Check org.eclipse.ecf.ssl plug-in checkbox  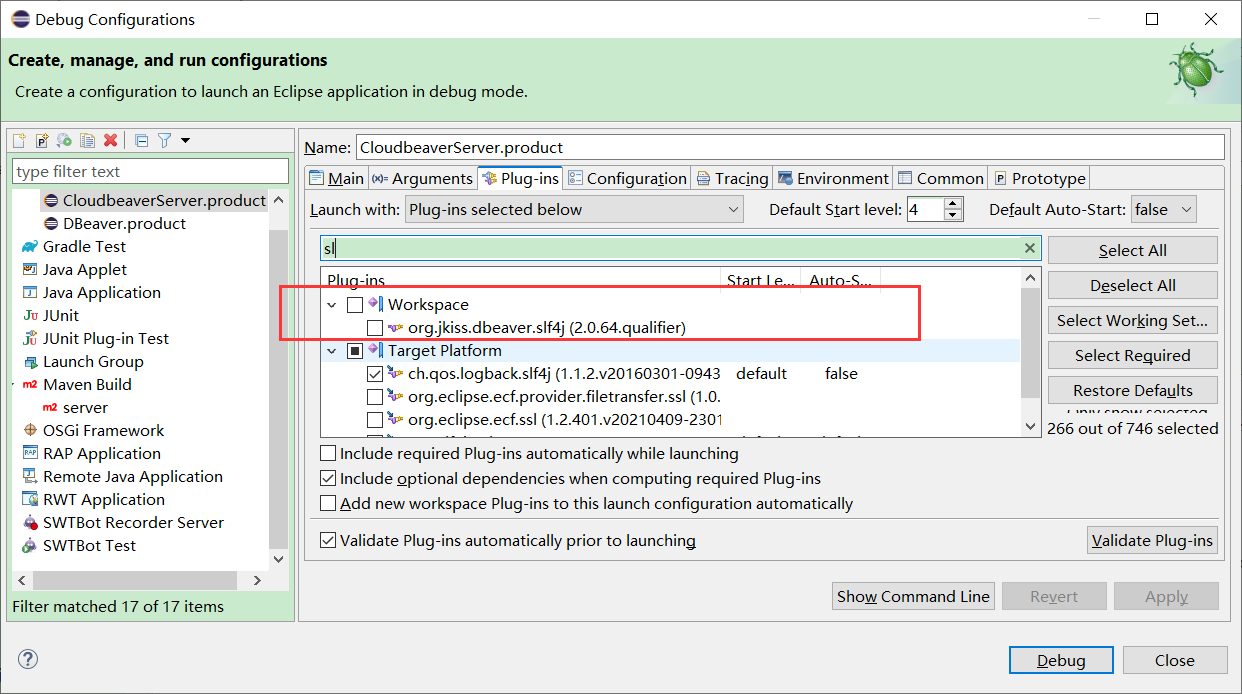[375, 419]
